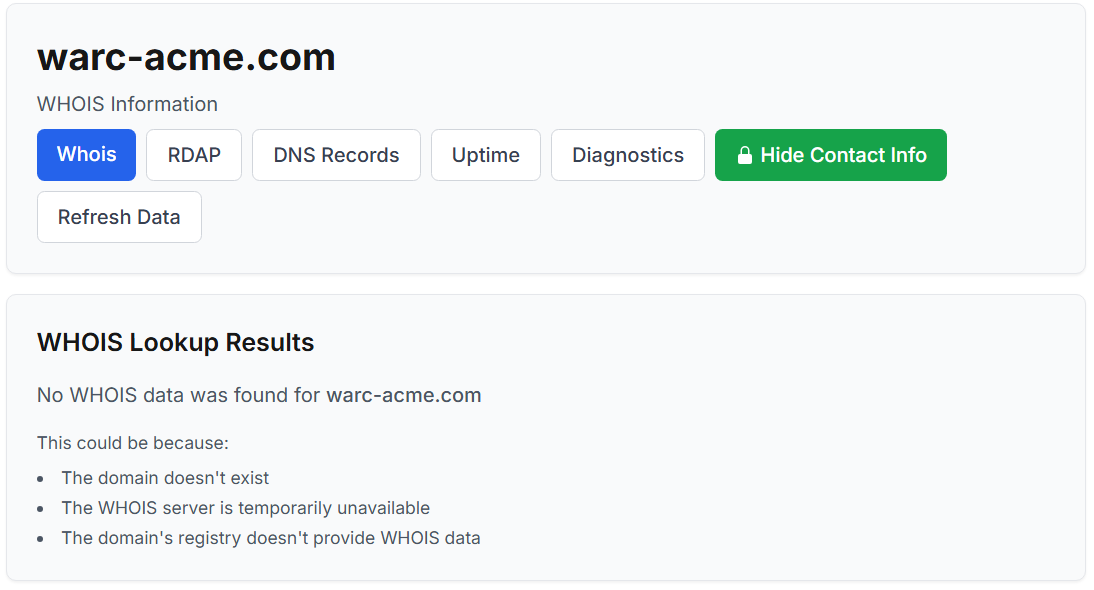Switch to the Whois tab
Viewport: 1094px width, 590px height.
point(86,155)
